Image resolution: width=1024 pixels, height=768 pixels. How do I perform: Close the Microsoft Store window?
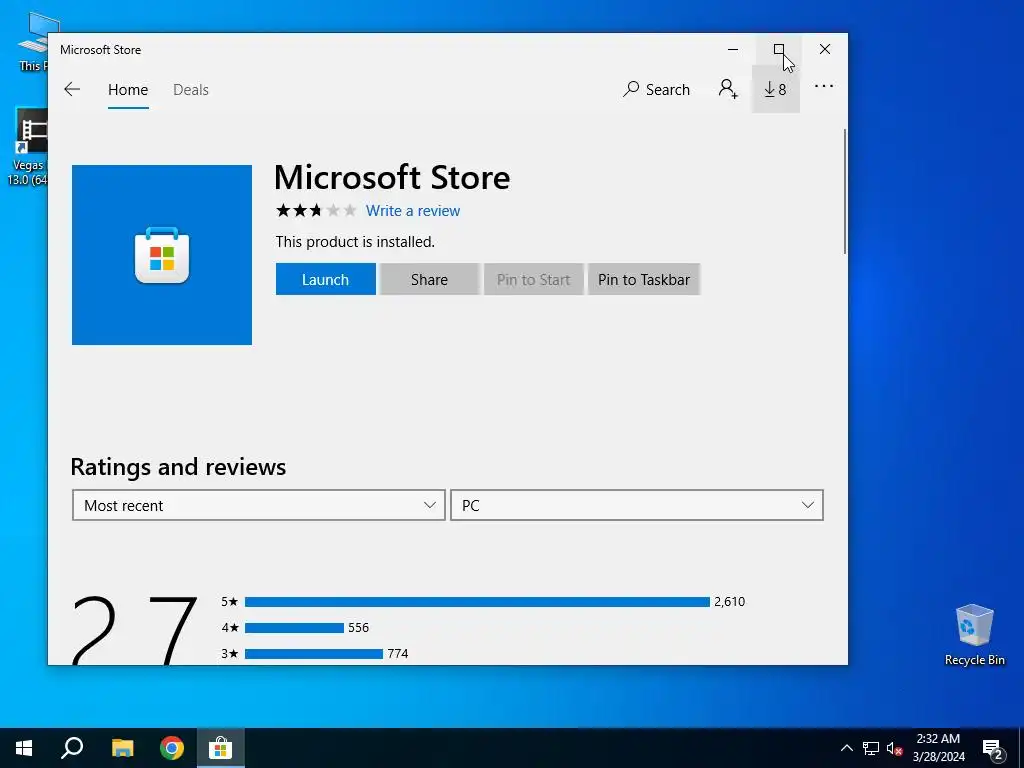tap(825, 50)
